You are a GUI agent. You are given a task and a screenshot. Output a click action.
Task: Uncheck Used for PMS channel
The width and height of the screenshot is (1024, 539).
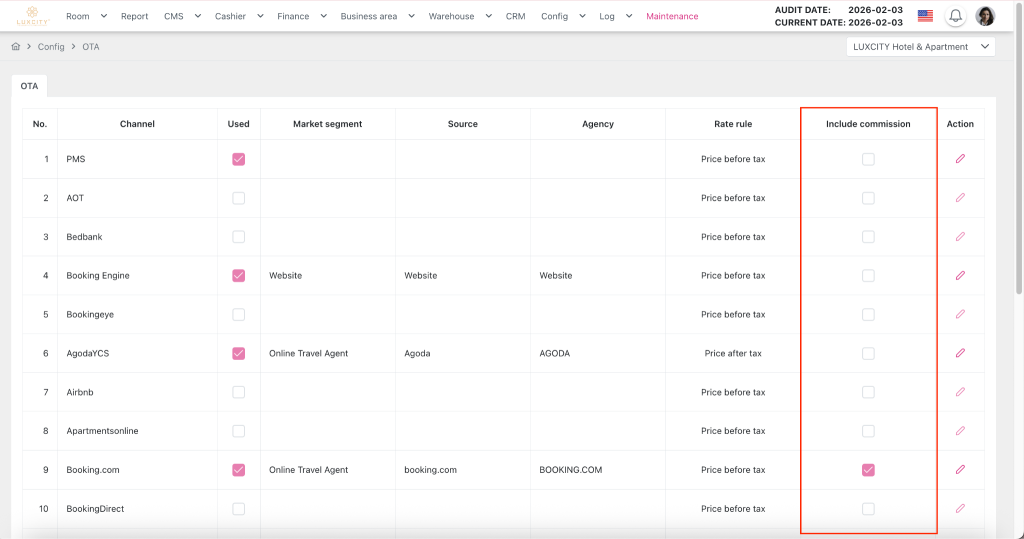coord(238,159)
